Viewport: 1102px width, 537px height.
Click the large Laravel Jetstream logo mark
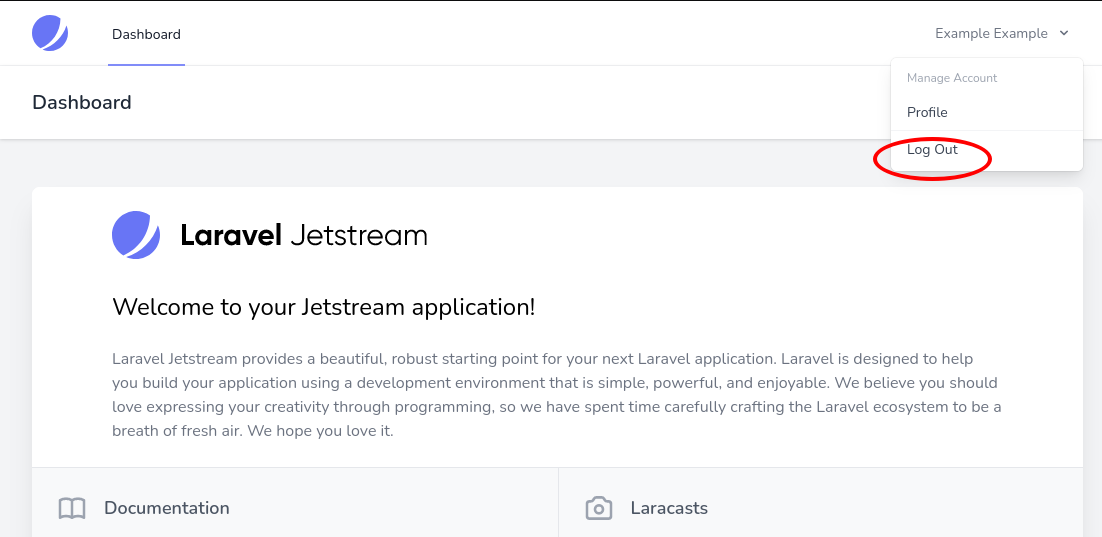pyautogui.click(x=136, y=235)
